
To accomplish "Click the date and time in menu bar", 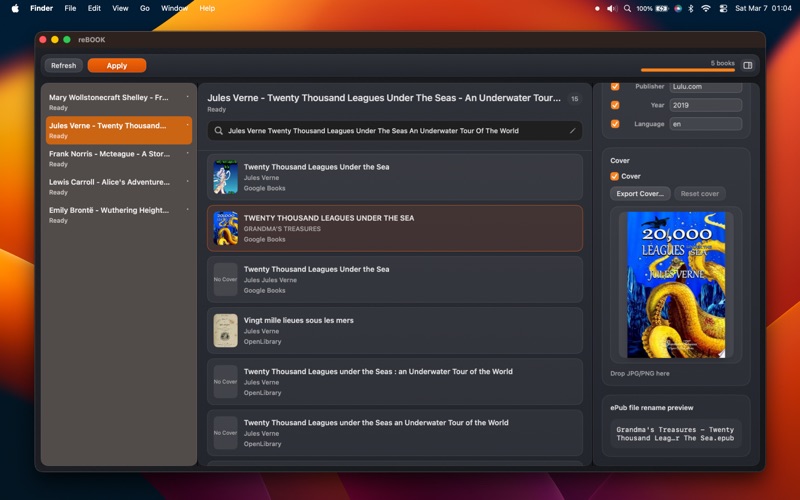I will pyautogui.click(x=763, y=8).
